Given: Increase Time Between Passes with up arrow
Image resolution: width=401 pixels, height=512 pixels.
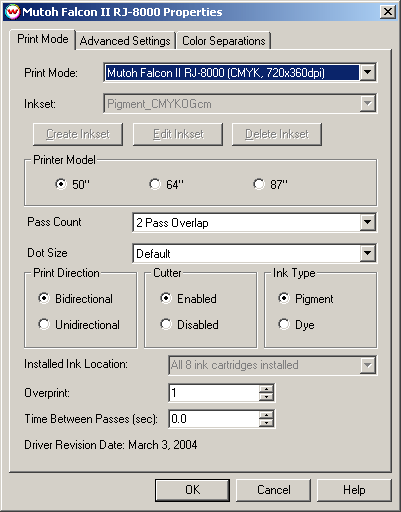Looking at the screenshot, I should 266,415.
